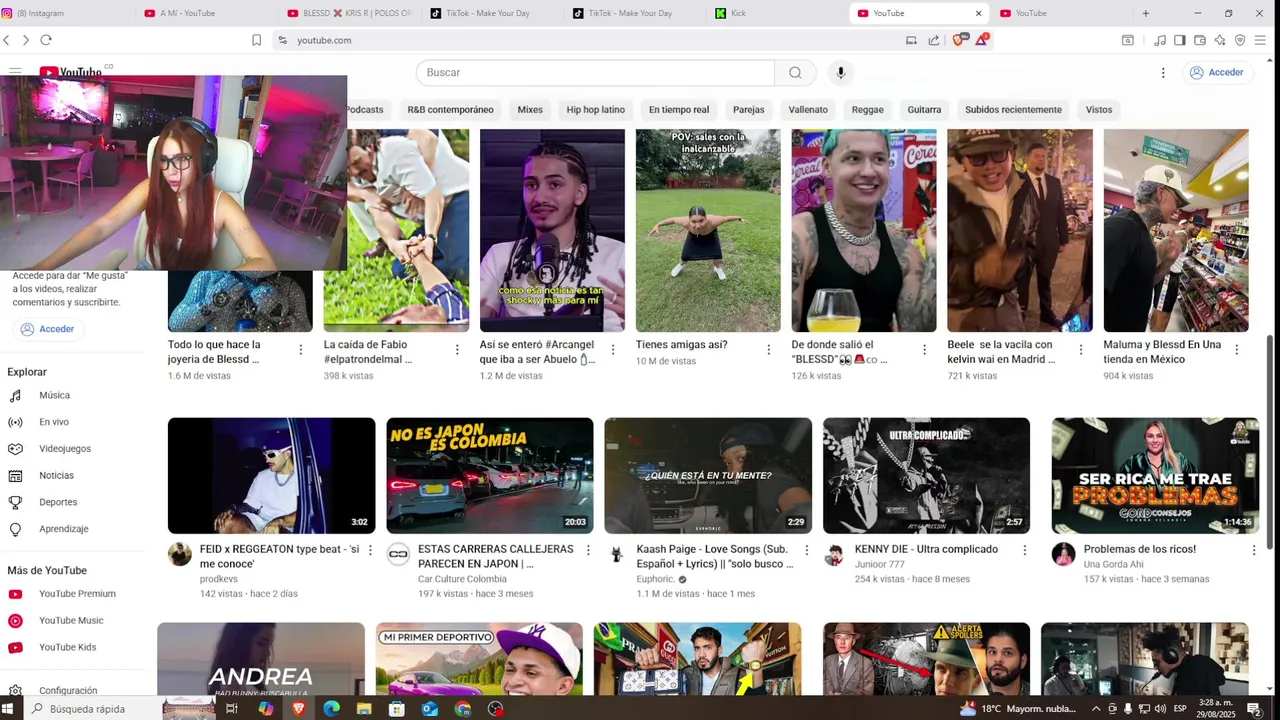This screenshot has height=720, width=1280.
Task: Open options menu for Kaash Paige video
Action: coord(807,550)
